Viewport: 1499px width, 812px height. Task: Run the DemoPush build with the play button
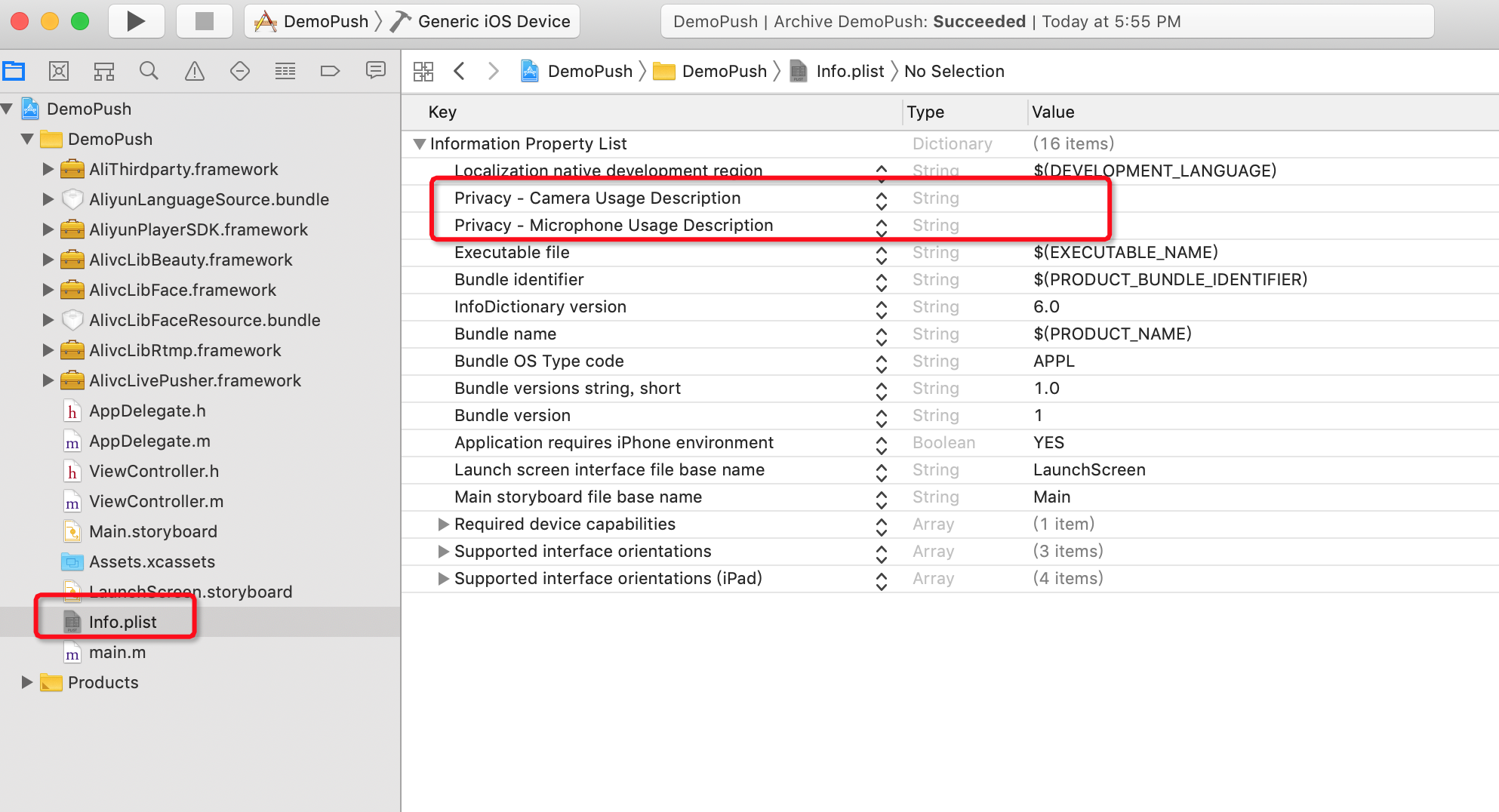tap(136, 21)
